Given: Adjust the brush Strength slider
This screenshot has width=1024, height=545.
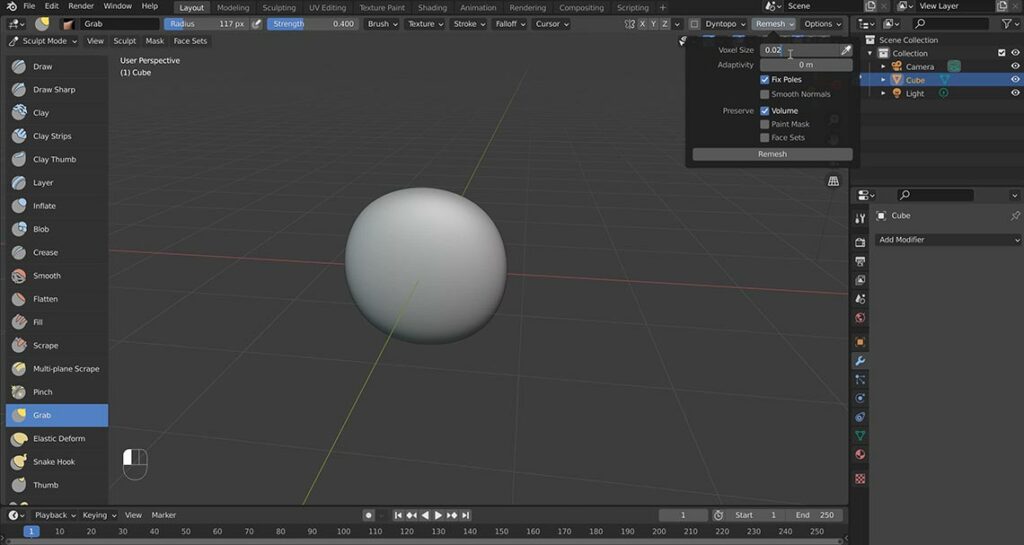Looking at the screenshot, I should click(x=312, y=24).
